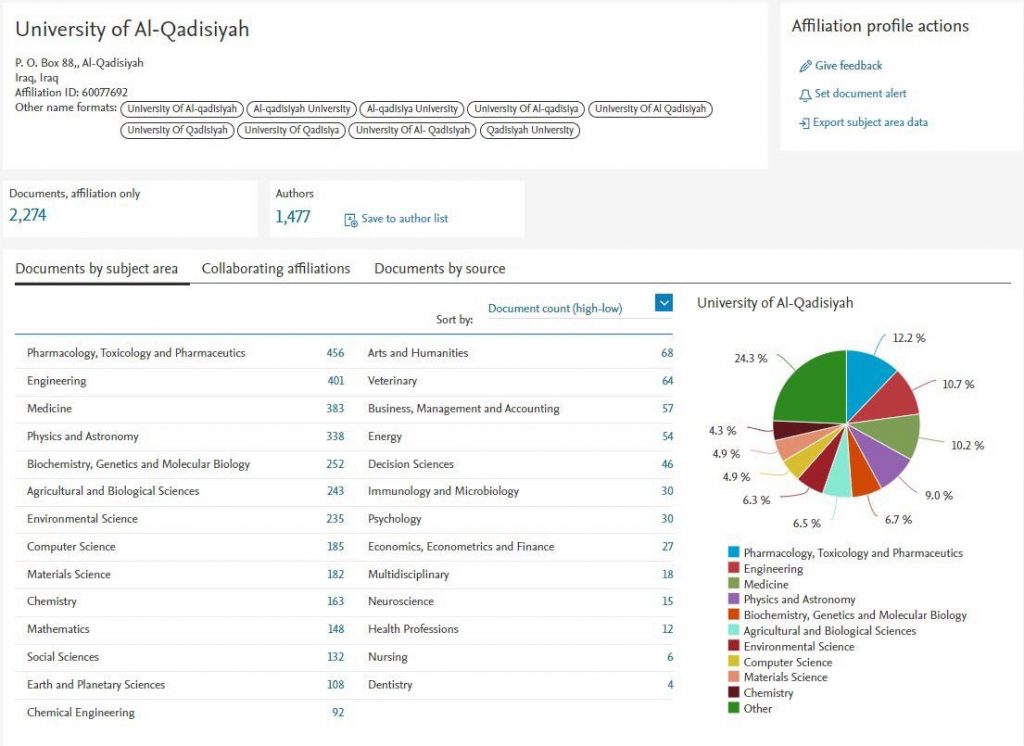Open the 401 Engineering documents link
Viewport: 1024px width, 746px height.
click(334, 381)
